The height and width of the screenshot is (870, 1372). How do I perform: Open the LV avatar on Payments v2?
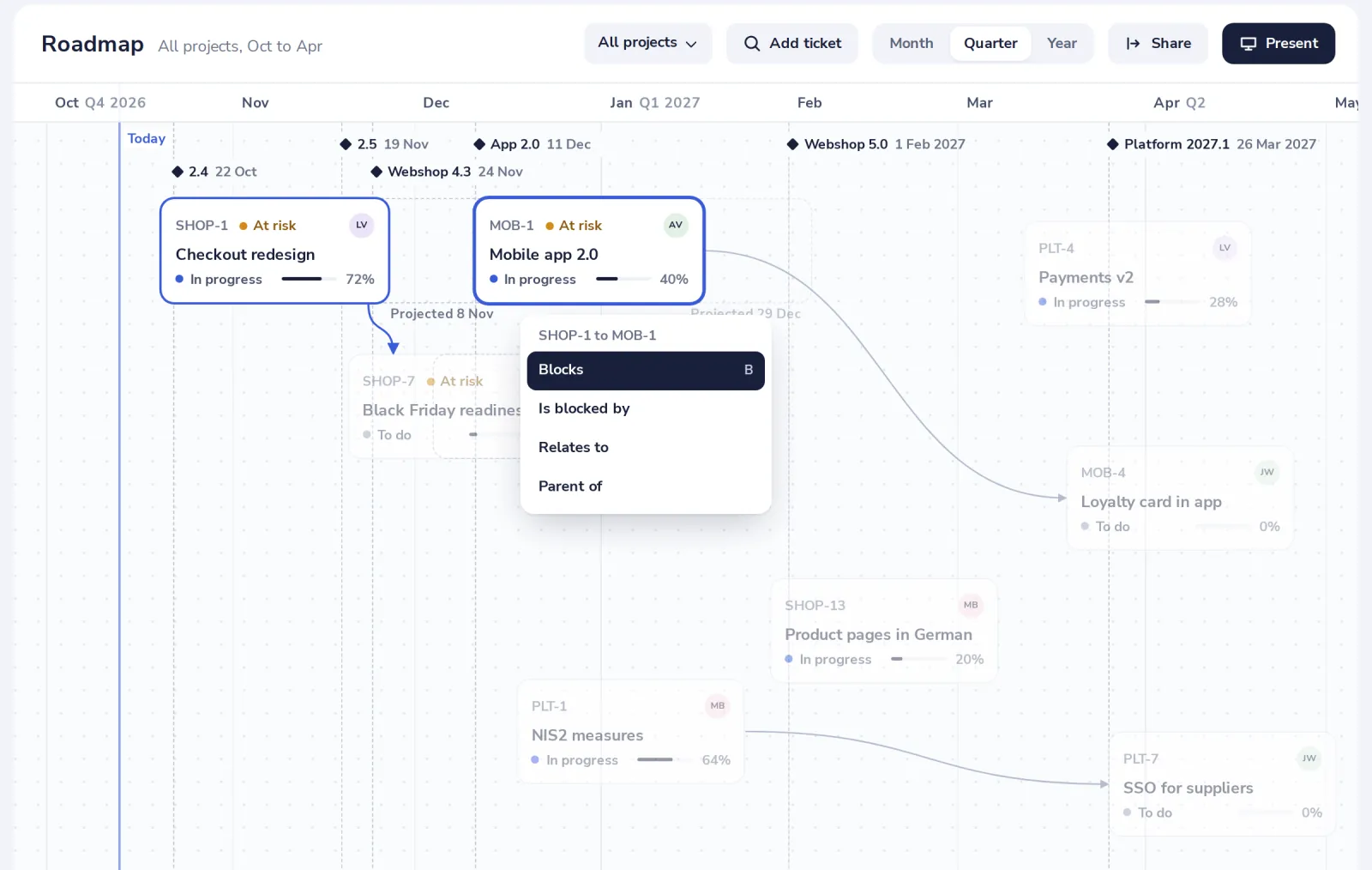tap(1225, 248)
